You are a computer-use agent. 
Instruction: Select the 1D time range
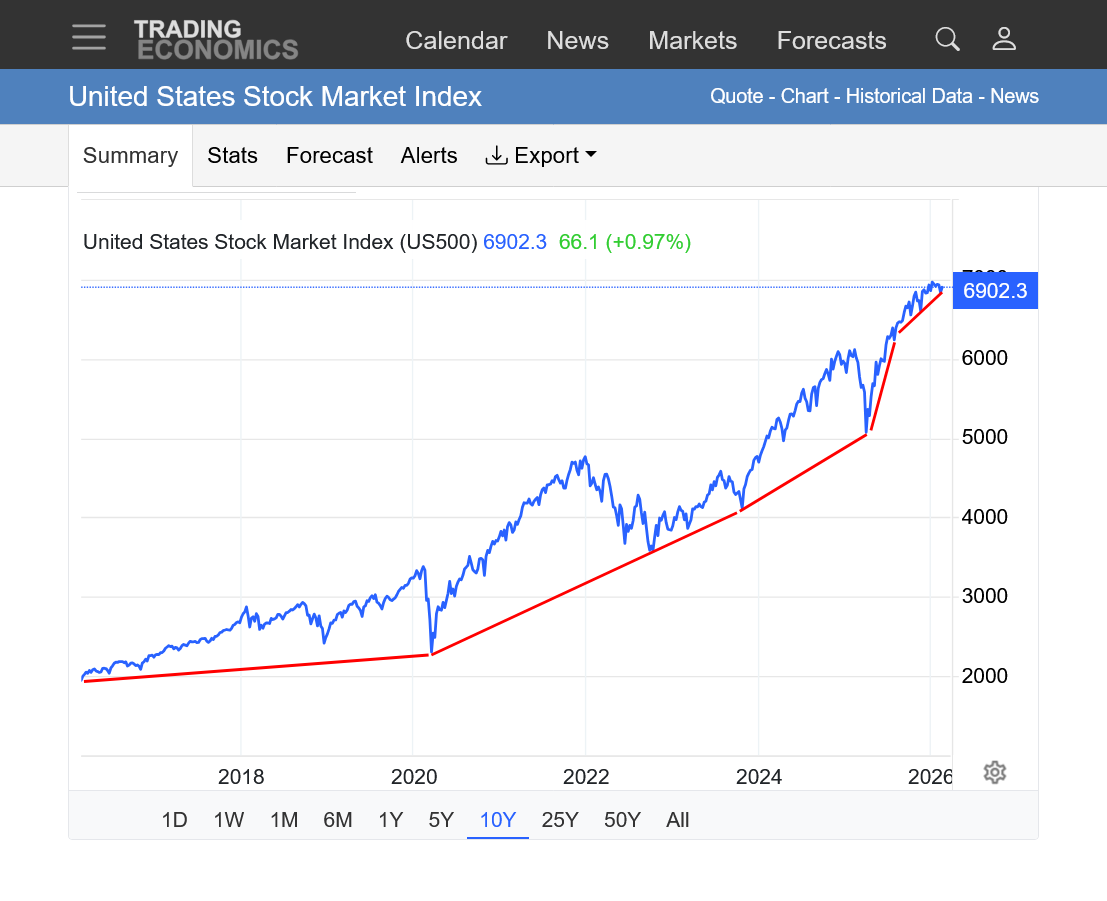click(x=174, y=820)
